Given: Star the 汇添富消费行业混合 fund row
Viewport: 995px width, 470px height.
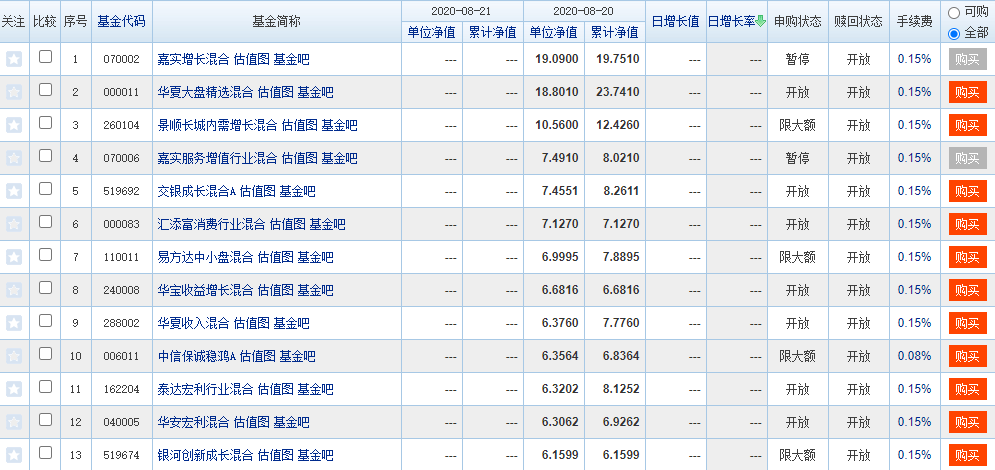Looking at the screenshot, I should coord(14,225).
